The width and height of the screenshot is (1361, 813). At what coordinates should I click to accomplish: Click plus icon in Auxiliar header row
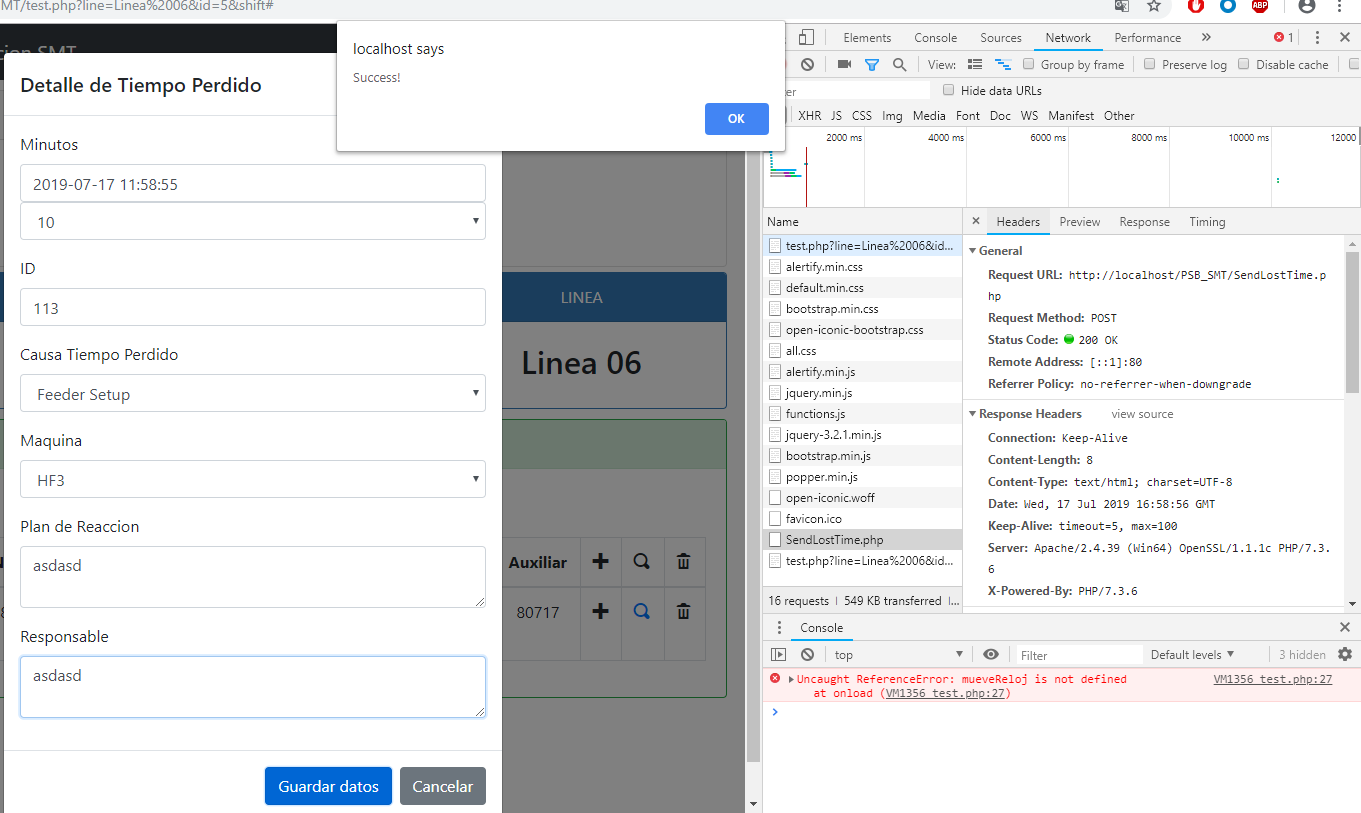[600, 562]
